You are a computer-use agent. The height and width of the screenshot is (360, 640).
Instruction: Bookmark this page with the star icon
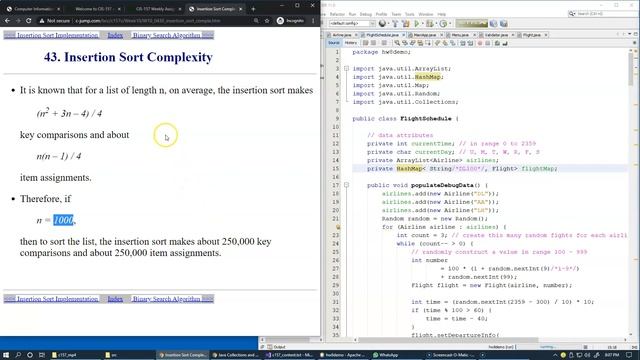[x=267, y=20]
